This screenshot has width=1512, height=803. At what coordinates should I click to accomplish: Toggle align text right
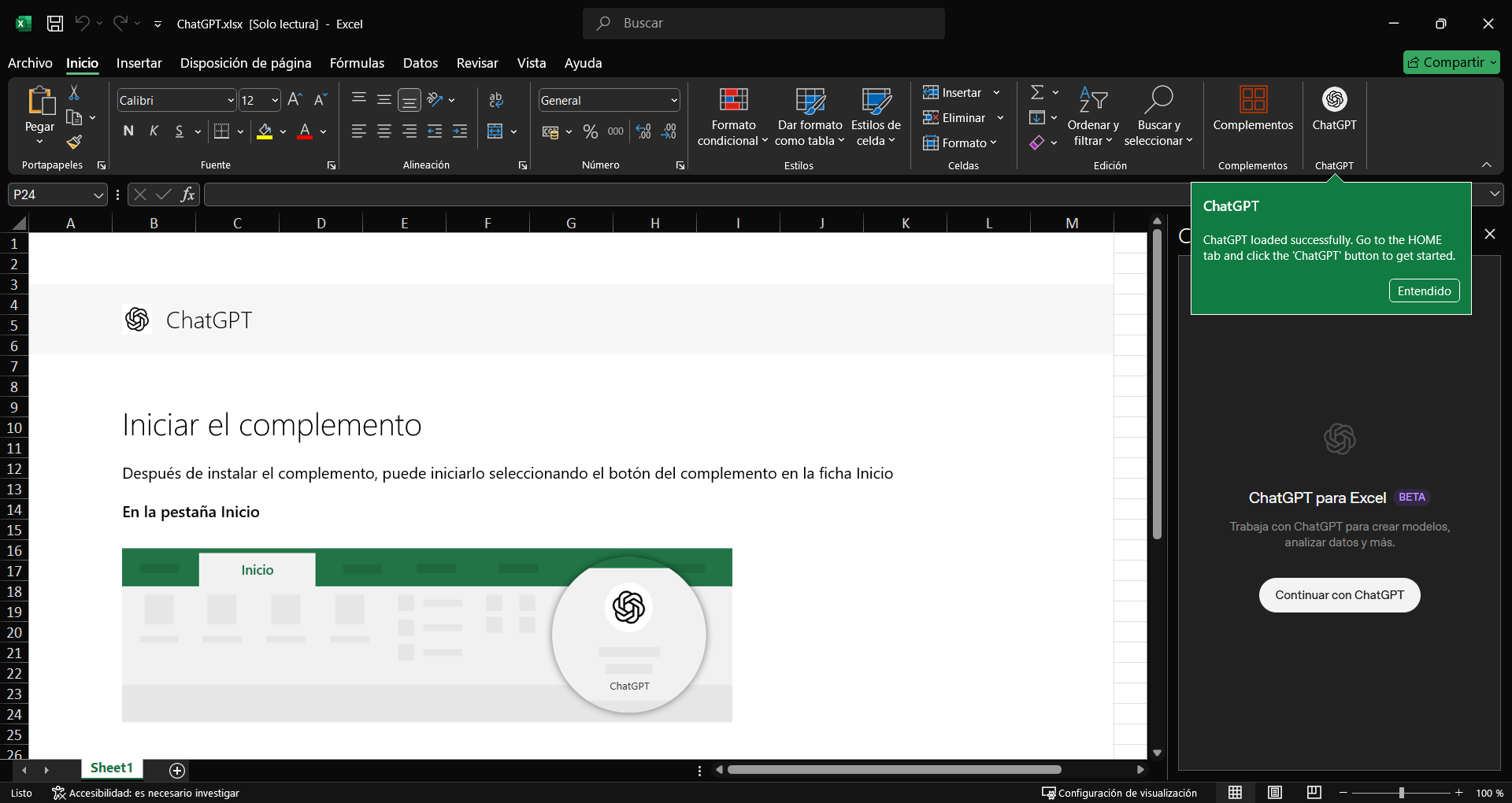pos(409,131)
